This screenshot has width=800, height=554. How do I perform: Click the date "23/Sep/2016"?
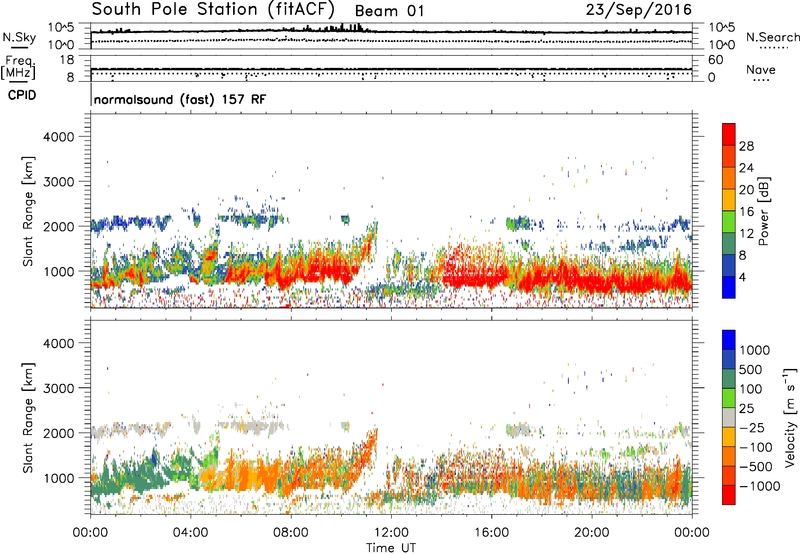[638, 9]
